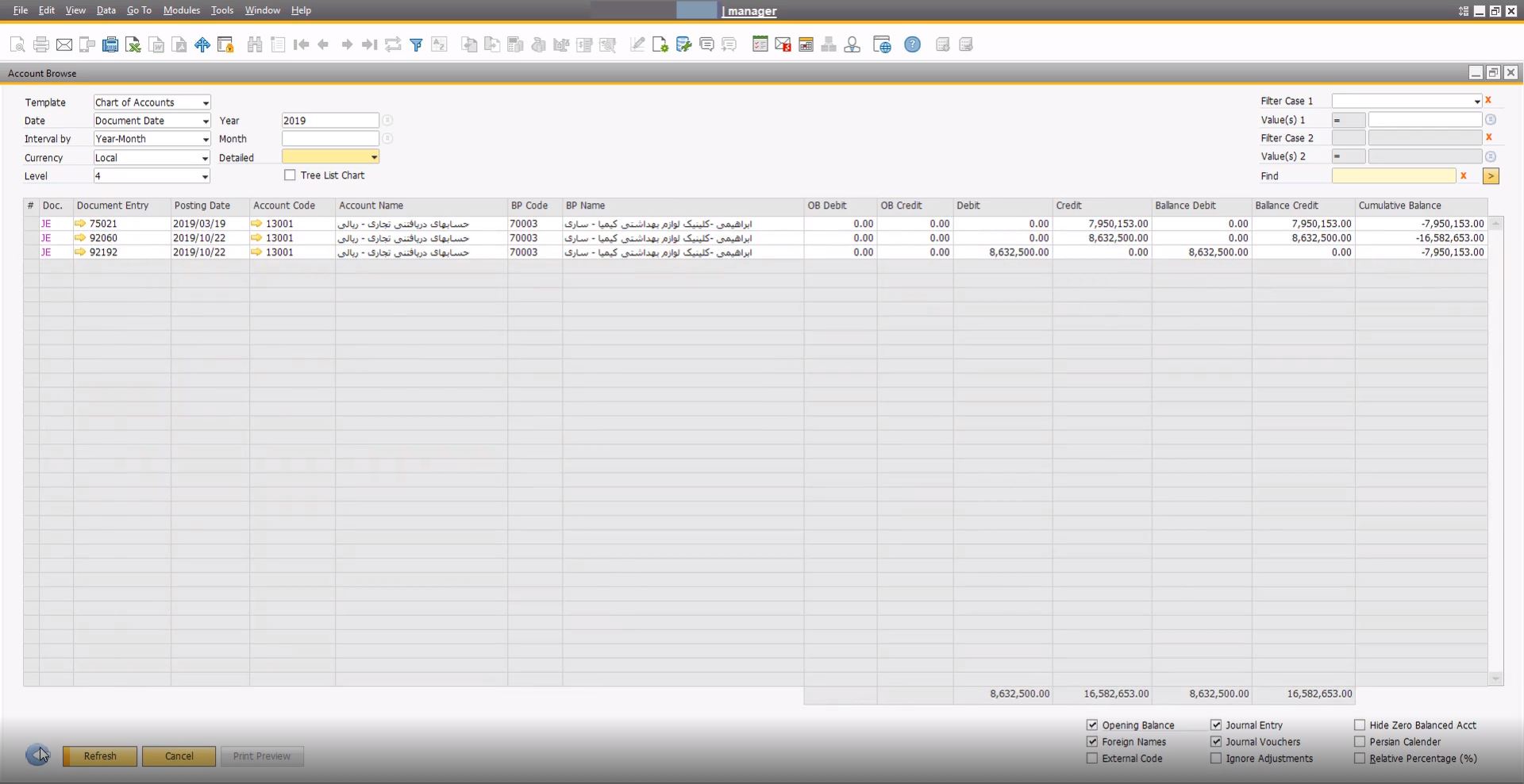Viewport: 1524px width, 784px height.
Task: Open the Query Manager database icon
Action: (683, 44)
